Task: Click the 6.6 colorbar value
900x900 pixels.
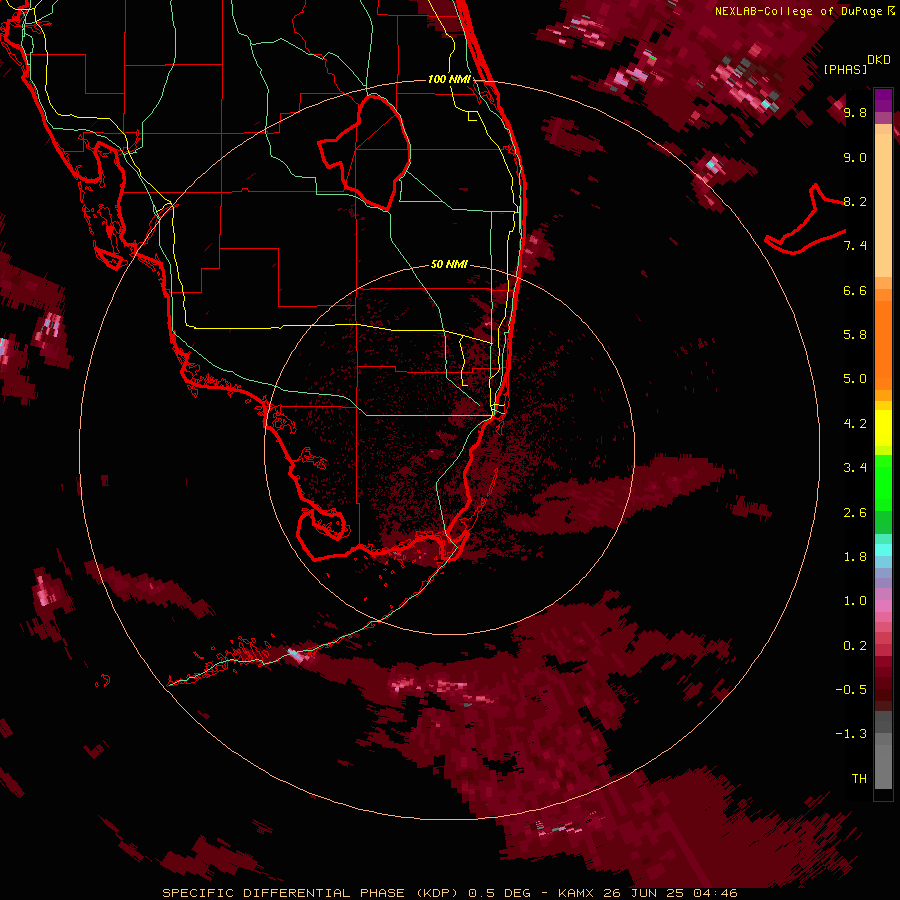Action: [x=855, y=290]
